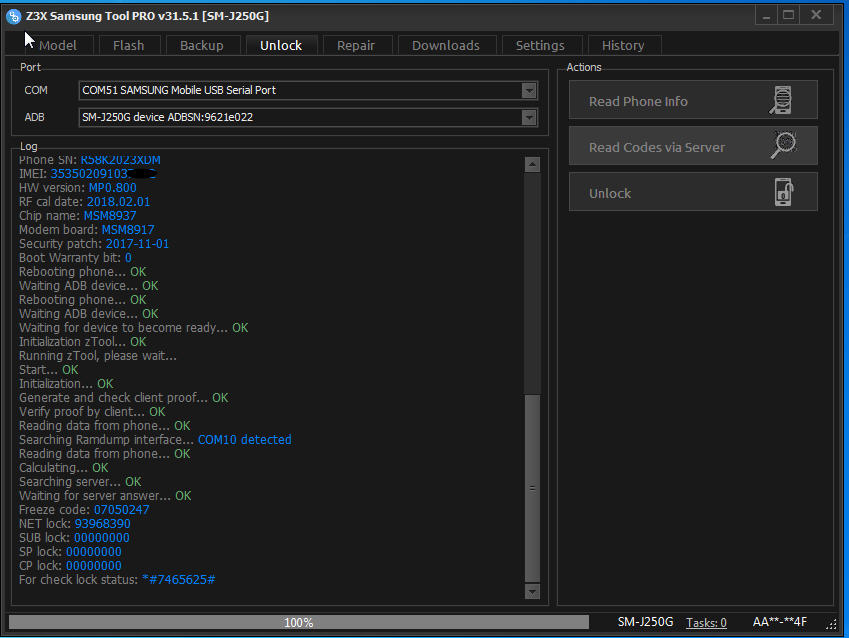Viewport: 849px width, 638px height.
Task: Open the Settings tab
Action: click(540, 45)
